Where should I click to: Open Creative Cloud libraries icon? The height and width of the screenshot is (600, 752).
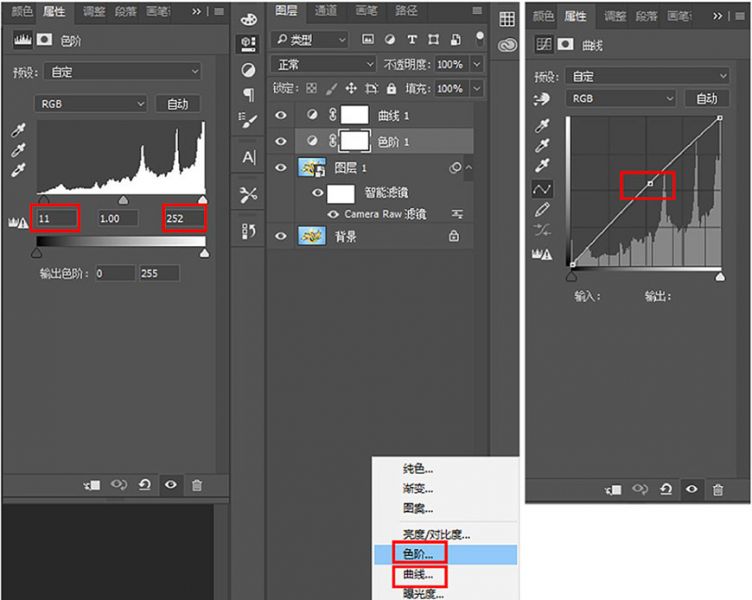click(x=507, y=46)
